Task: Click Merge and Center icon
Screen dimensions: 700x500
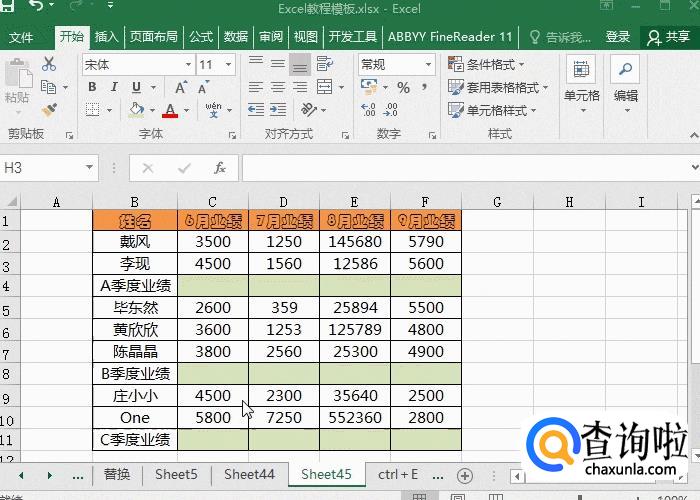Action: (x=325, y=87)
